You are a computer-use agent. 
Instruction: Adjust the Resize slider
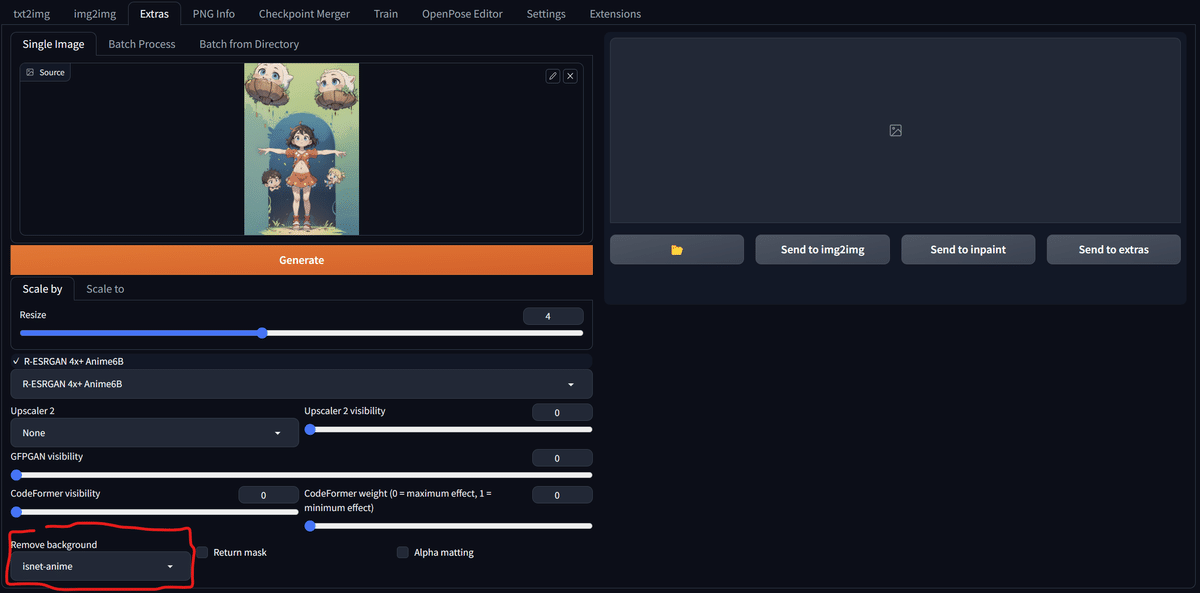click(x=301, y=333)
